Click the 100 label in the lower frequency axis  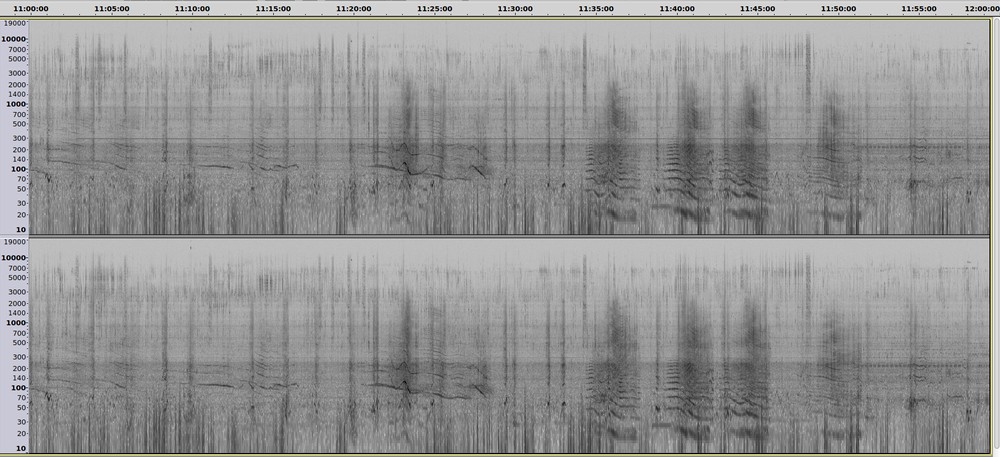pyautogui.click(x=19, y=388)
